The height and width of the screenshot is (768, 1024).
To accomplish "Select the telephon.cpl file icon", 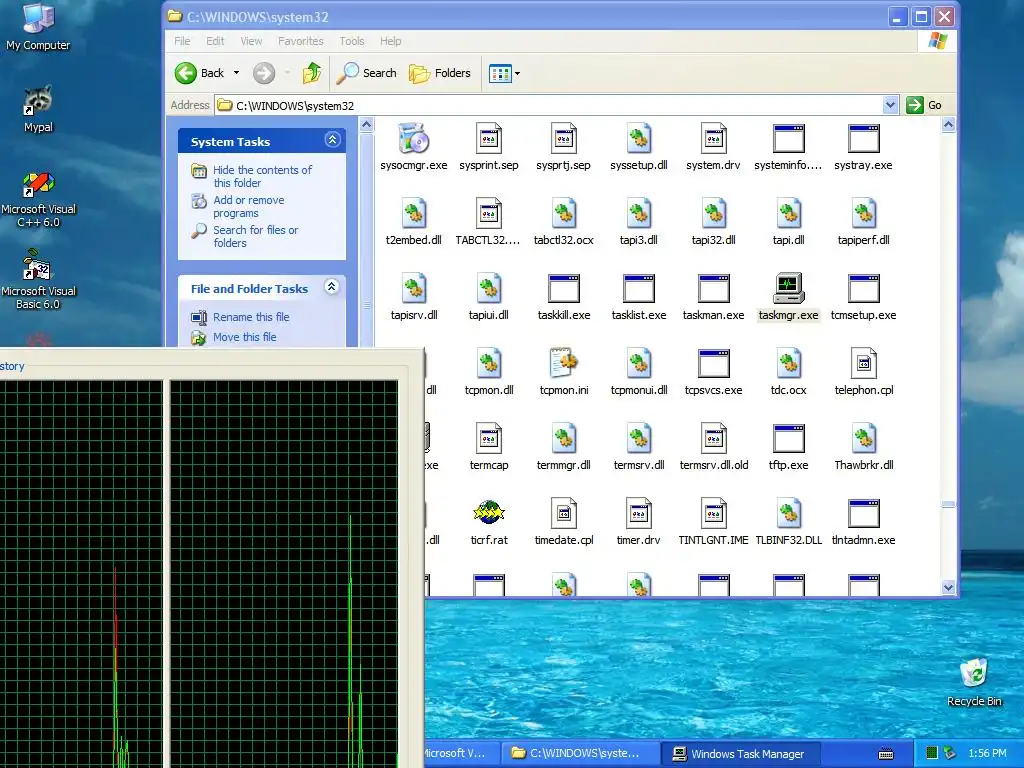I will (863, 363).
